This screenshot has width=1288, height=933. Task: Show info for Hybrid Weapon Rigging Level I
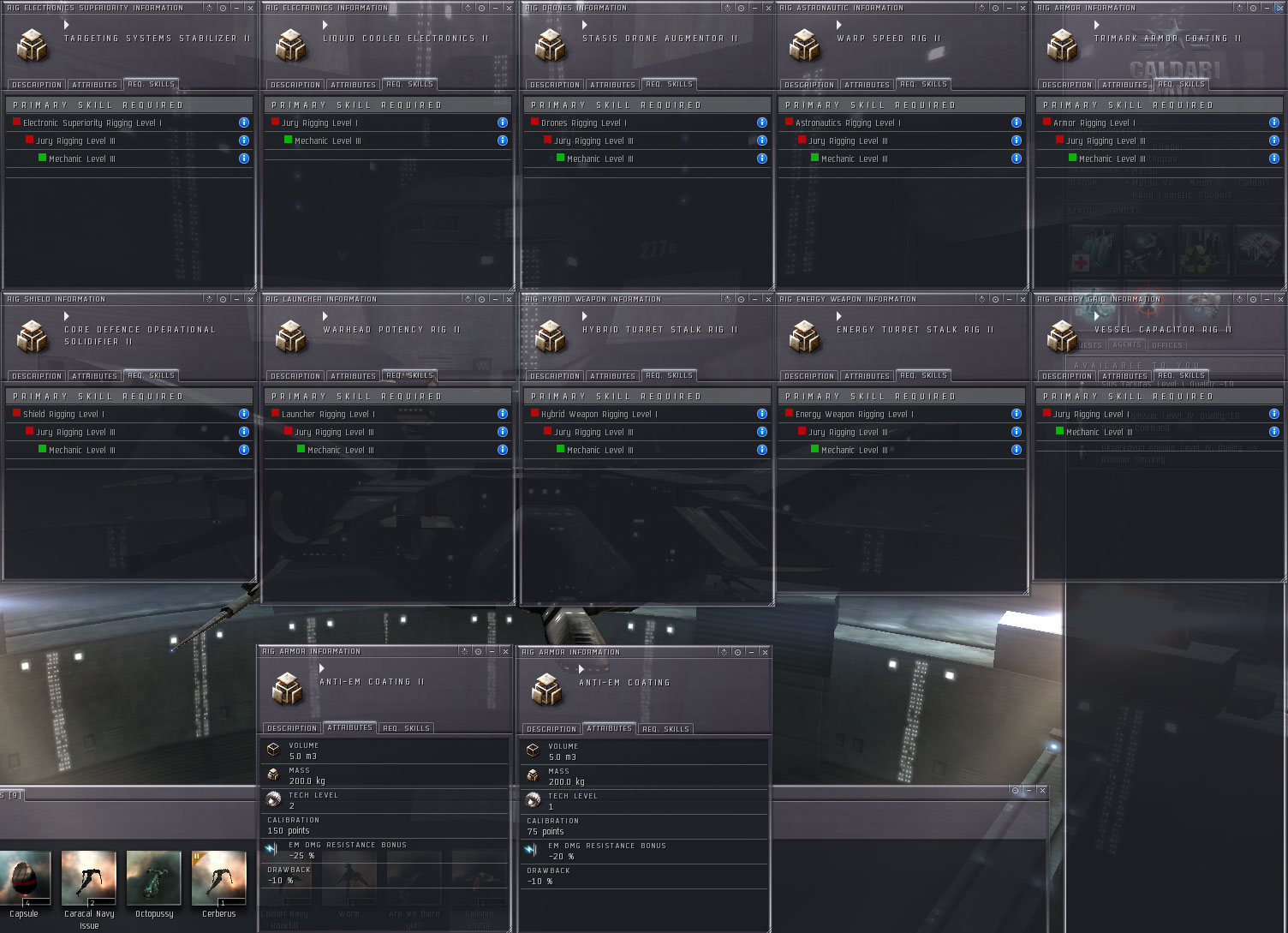pyautogui.click(x=762, y=414)
